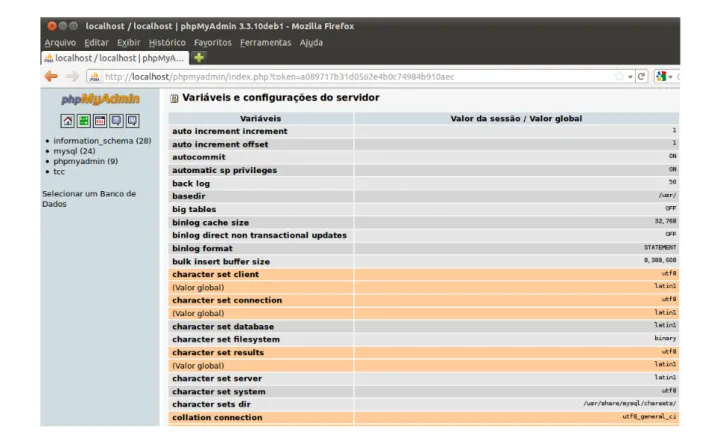The width and height of the screenshot is (721, 442).
Task: Click the phpMyAdmin logo
Action: (100, 99)
